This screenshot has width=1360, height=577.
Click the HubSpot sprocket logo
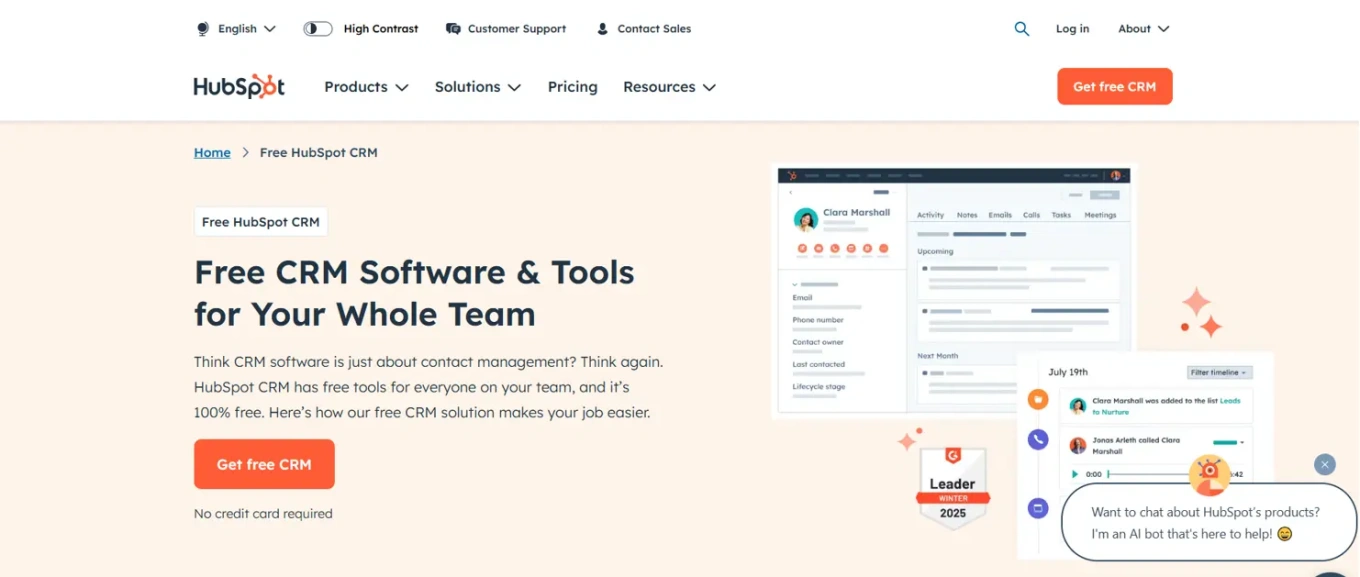(x=238, y=86)
